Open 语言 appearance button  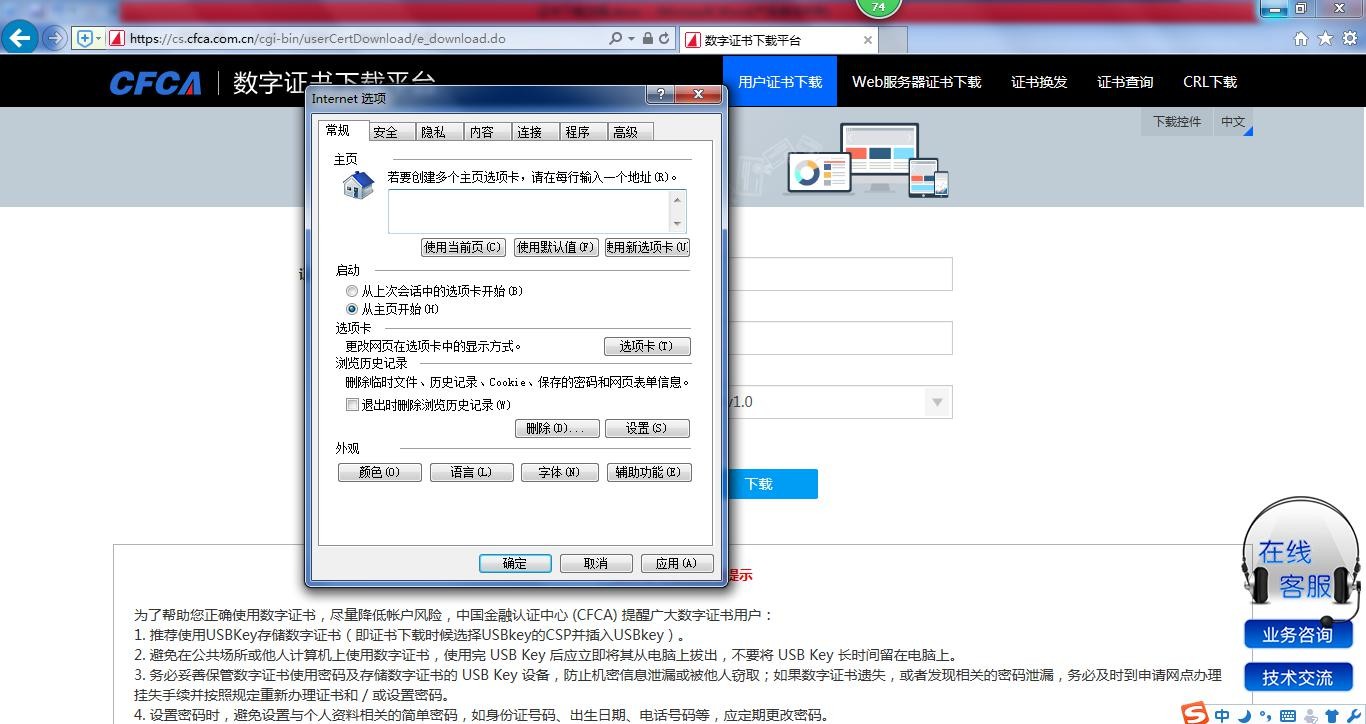472,472
